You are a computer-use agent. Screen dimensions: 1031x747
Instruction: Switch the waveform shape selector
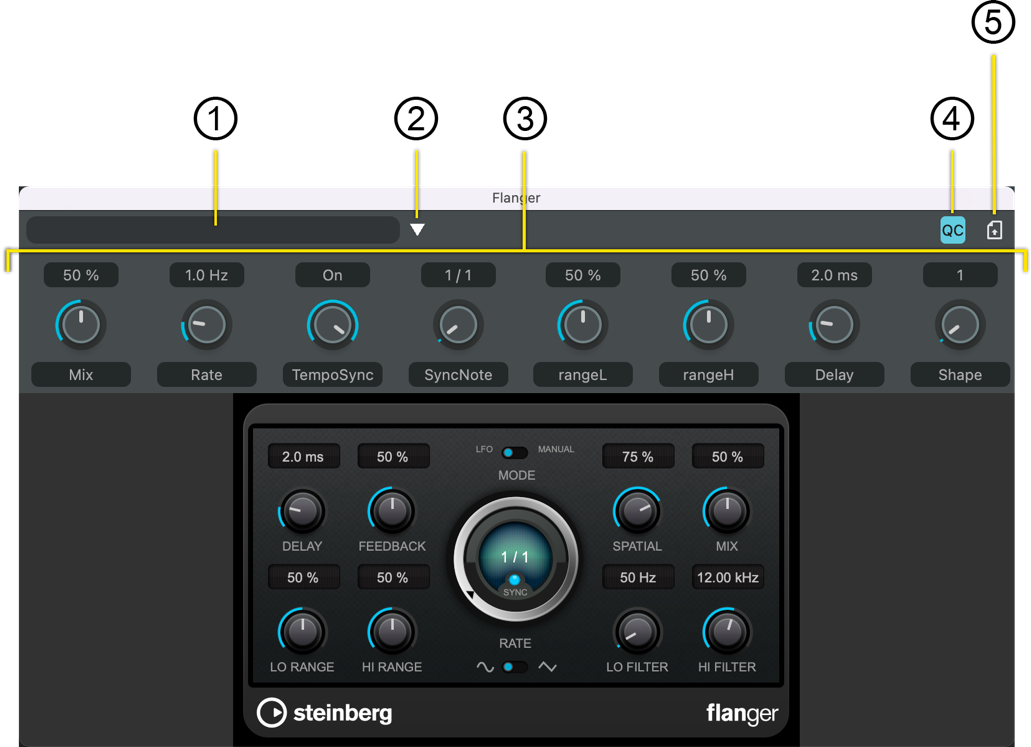pyautogui.click(x=515, y=667)
